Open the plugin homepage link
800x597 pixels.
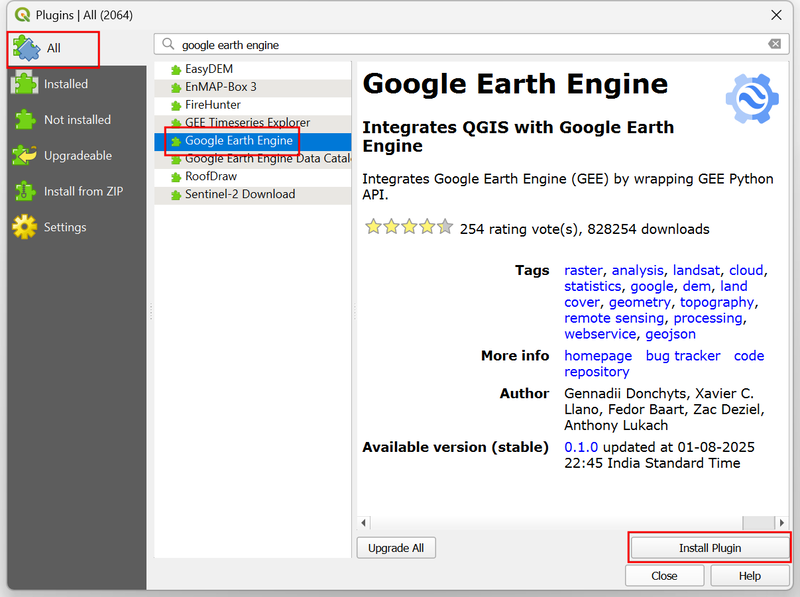[598, 356]
